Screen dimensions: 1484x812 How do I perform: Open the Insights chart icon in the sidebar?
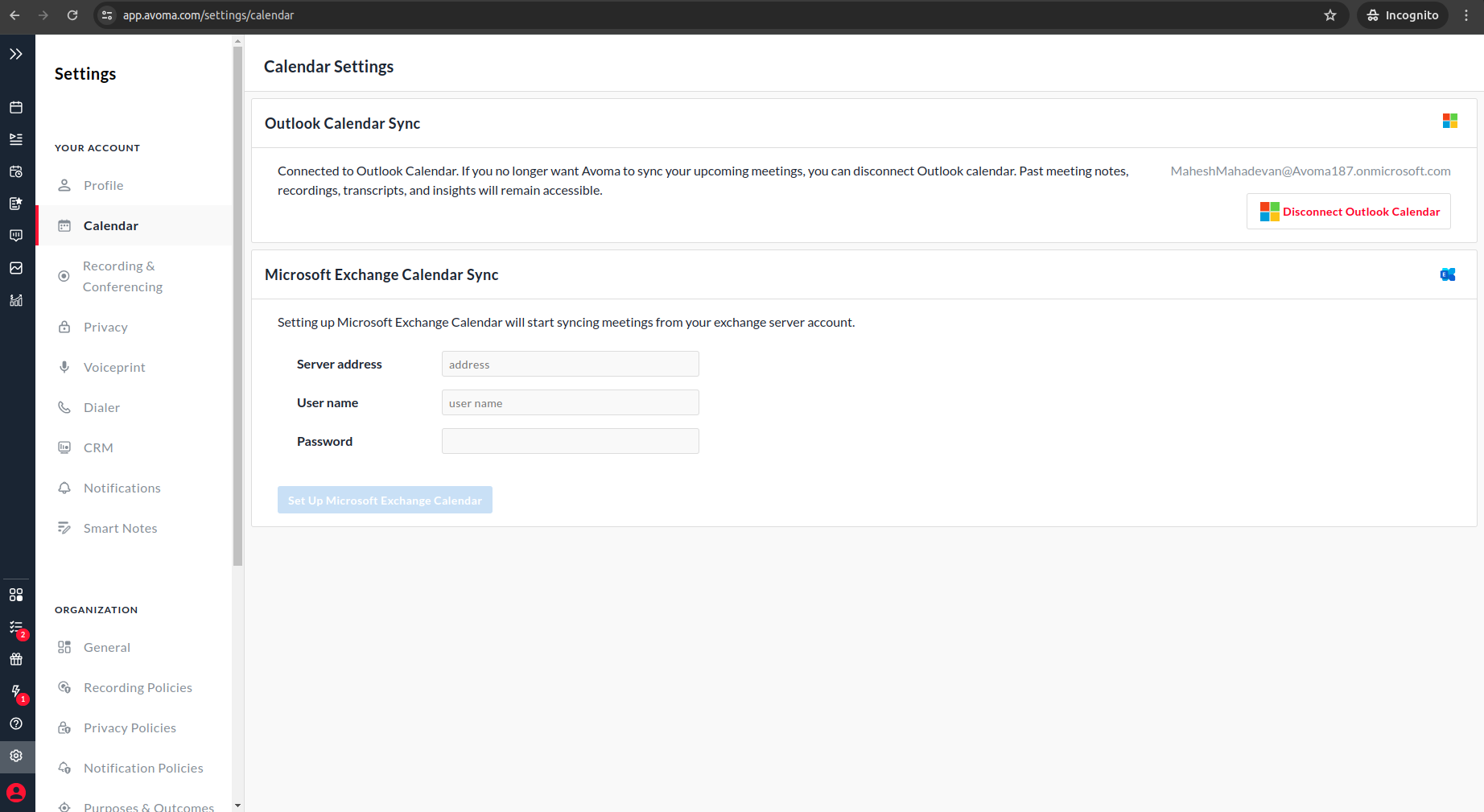point(16,268)
